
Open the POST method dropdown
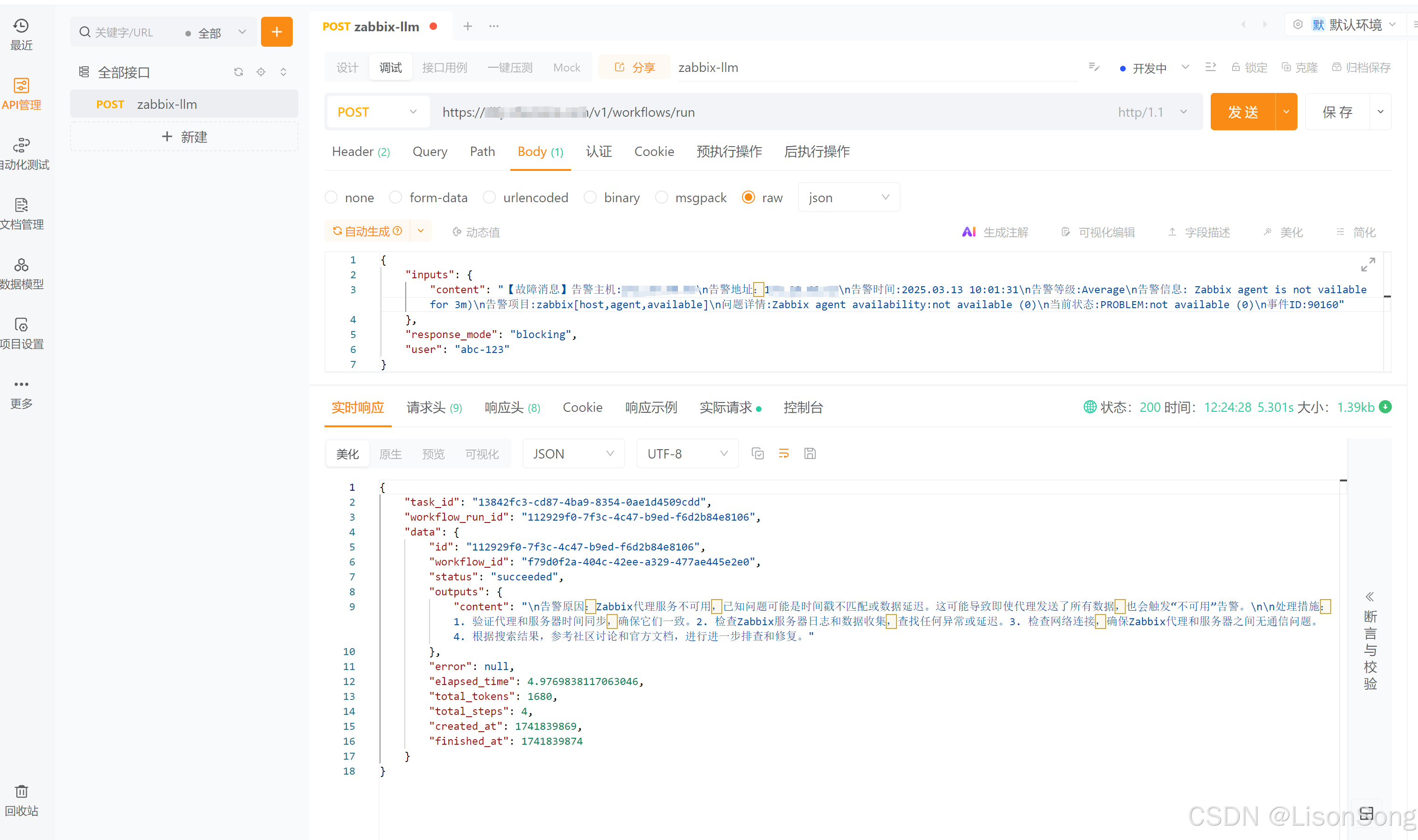point(377,112)
